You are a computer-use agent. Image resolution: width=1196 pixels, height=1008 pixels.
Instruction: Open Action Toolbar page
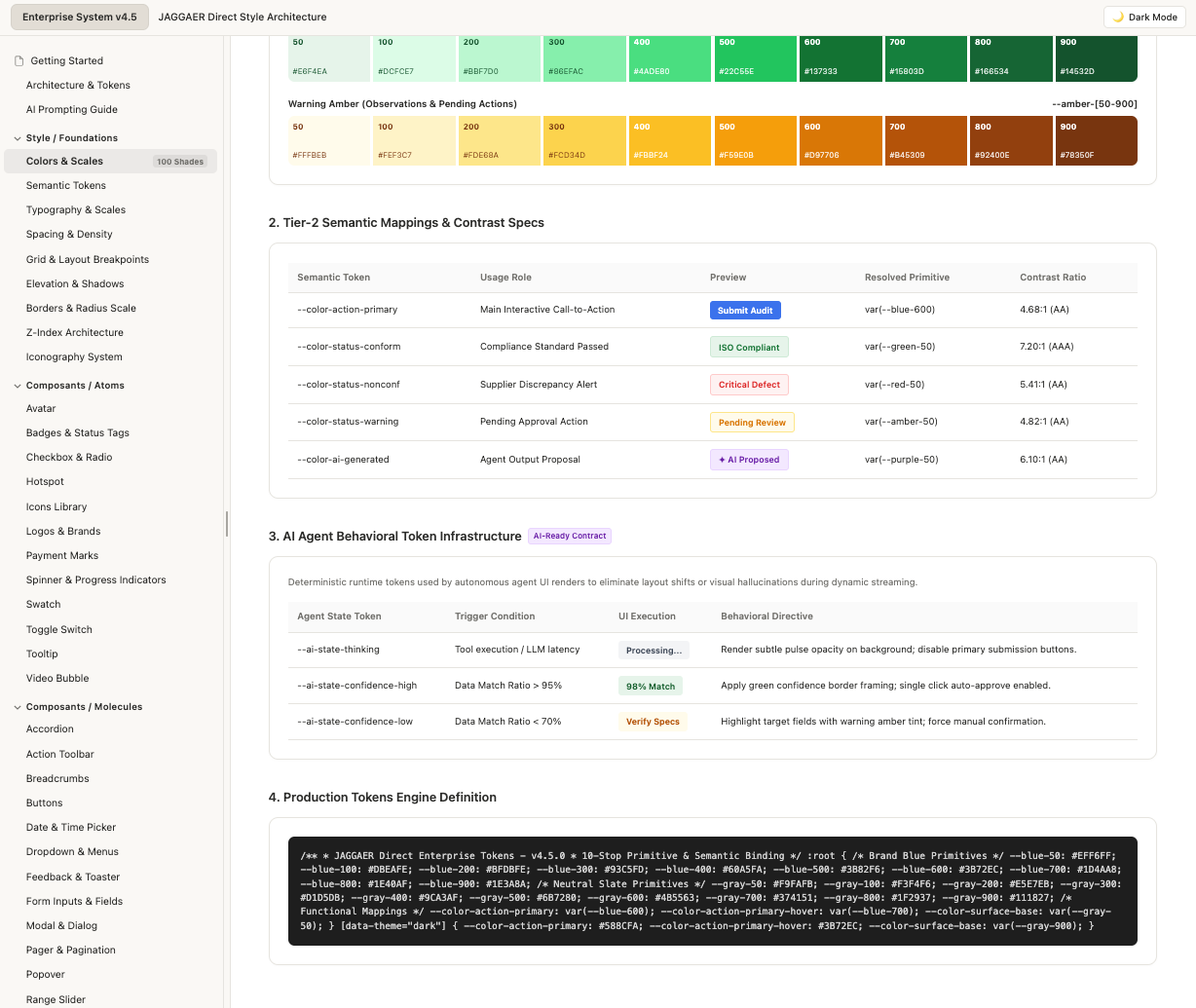point(60,754)
